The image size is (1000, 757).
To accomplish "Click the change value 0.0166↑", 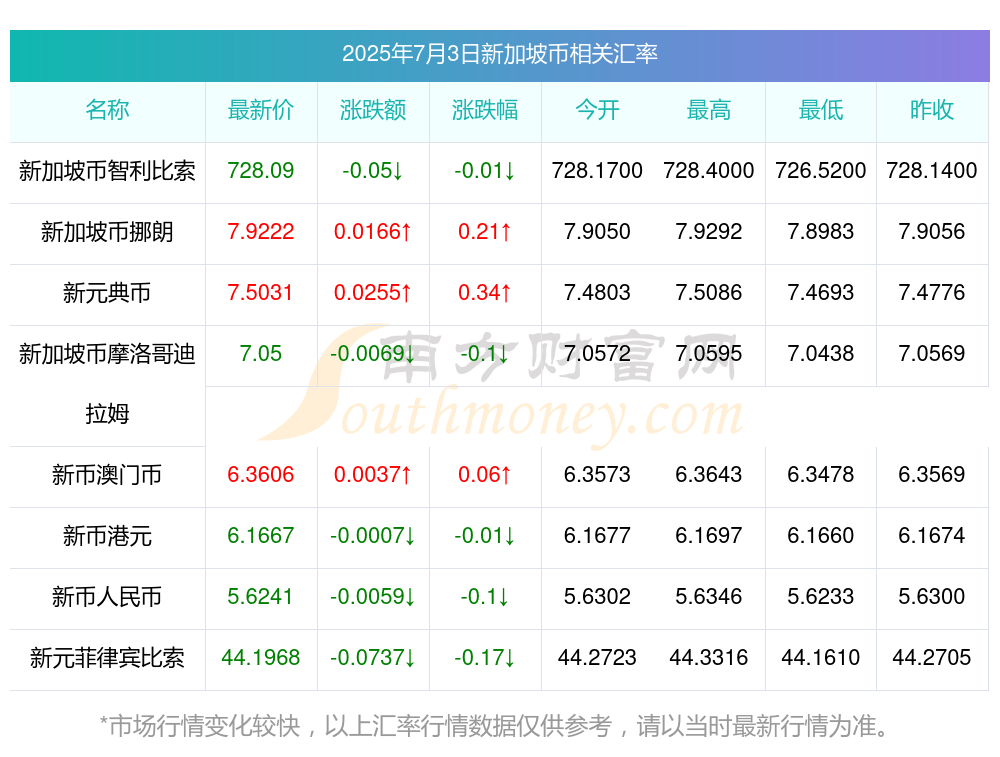I will [372, 232].
